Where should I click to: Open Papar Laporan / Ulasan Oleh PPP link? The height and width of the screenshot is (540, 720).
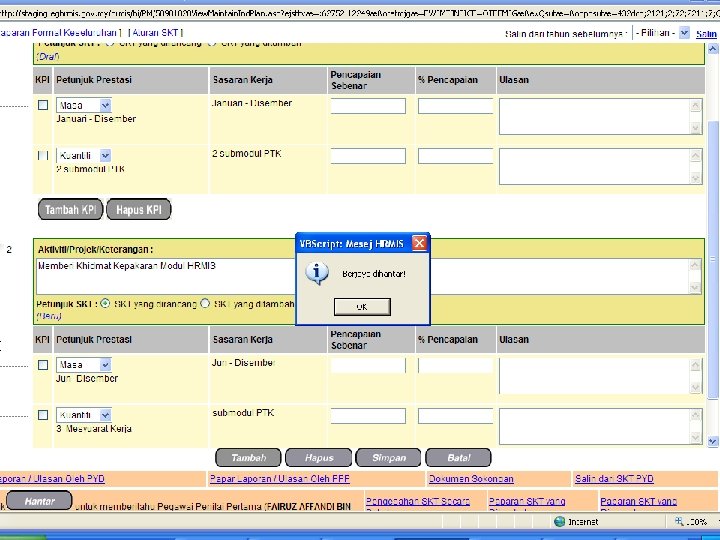pyautogui.click(x=280, y=479)
